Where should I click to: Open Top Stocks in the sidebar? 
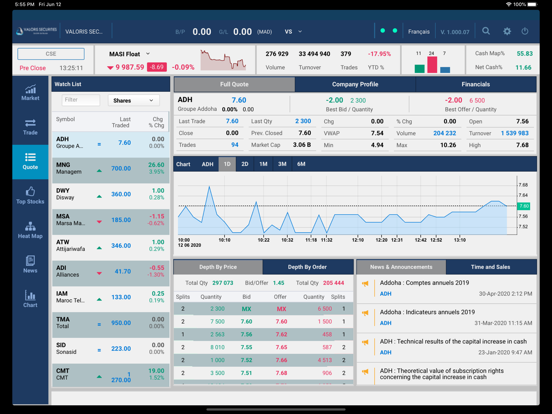tap(30, 196)
